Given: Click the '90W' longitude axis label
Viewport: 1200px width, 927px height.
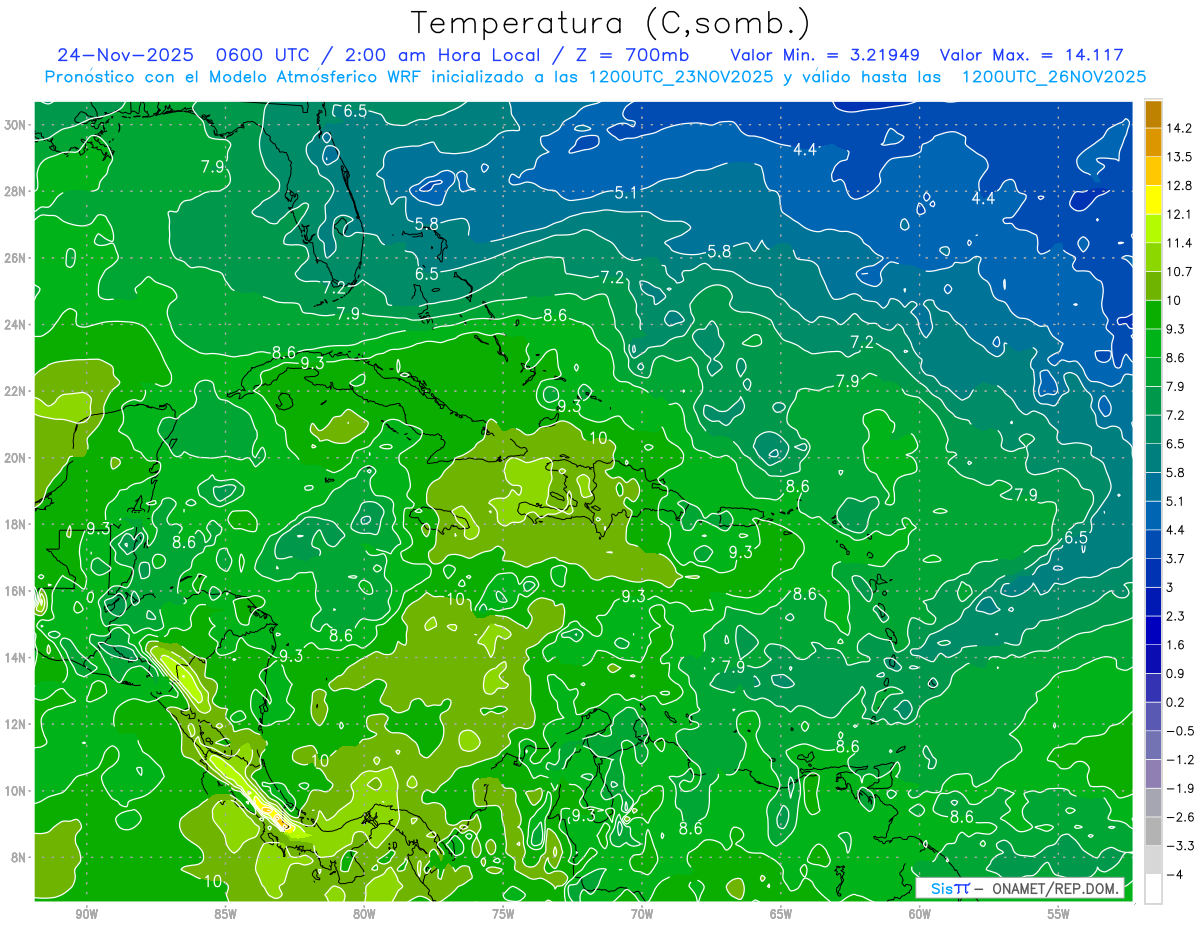Looking at the screenshot, I should pyautogui.click(x=87, y=914).
